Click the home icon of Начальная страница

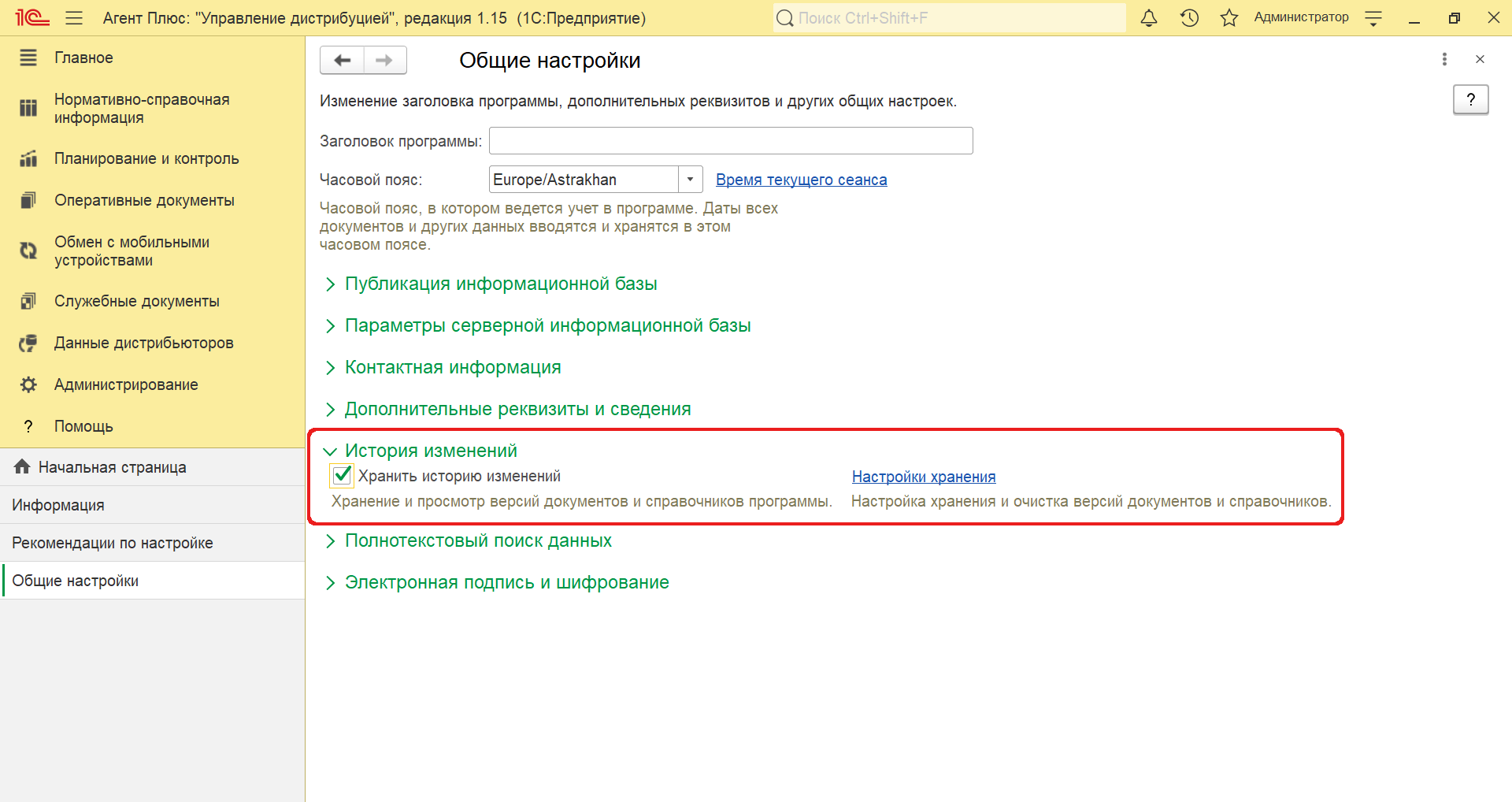point(22,466)
